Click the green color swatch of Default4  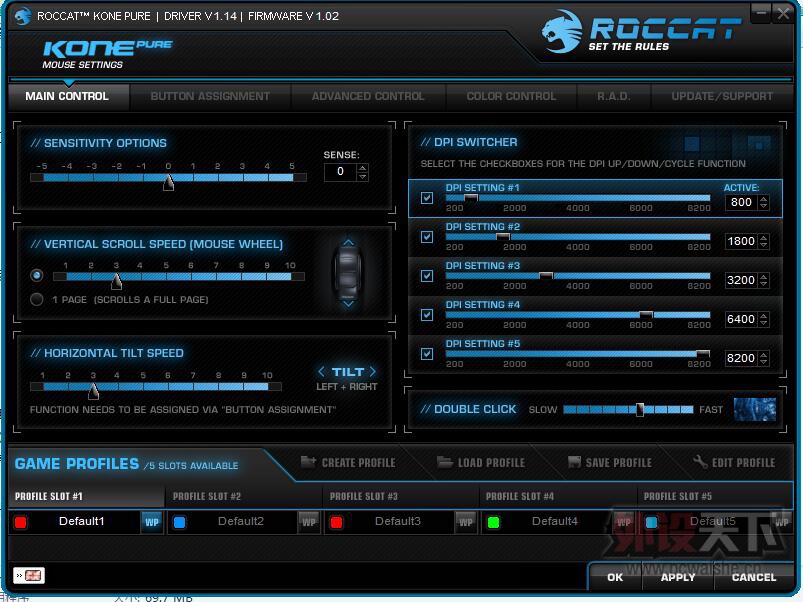click(x=494, y=522)
